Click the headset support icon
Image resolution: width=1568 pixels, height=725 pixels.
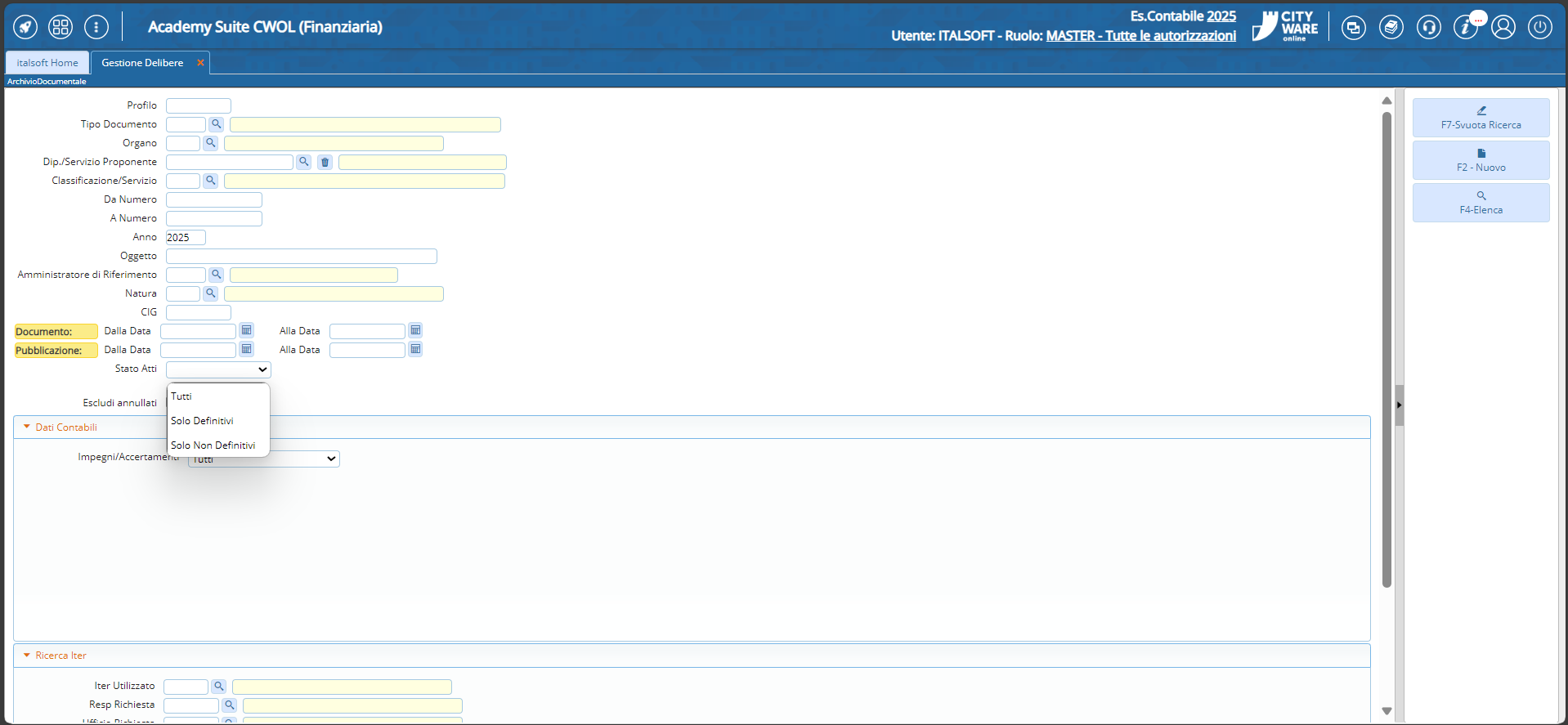[x=1428, y=27]
